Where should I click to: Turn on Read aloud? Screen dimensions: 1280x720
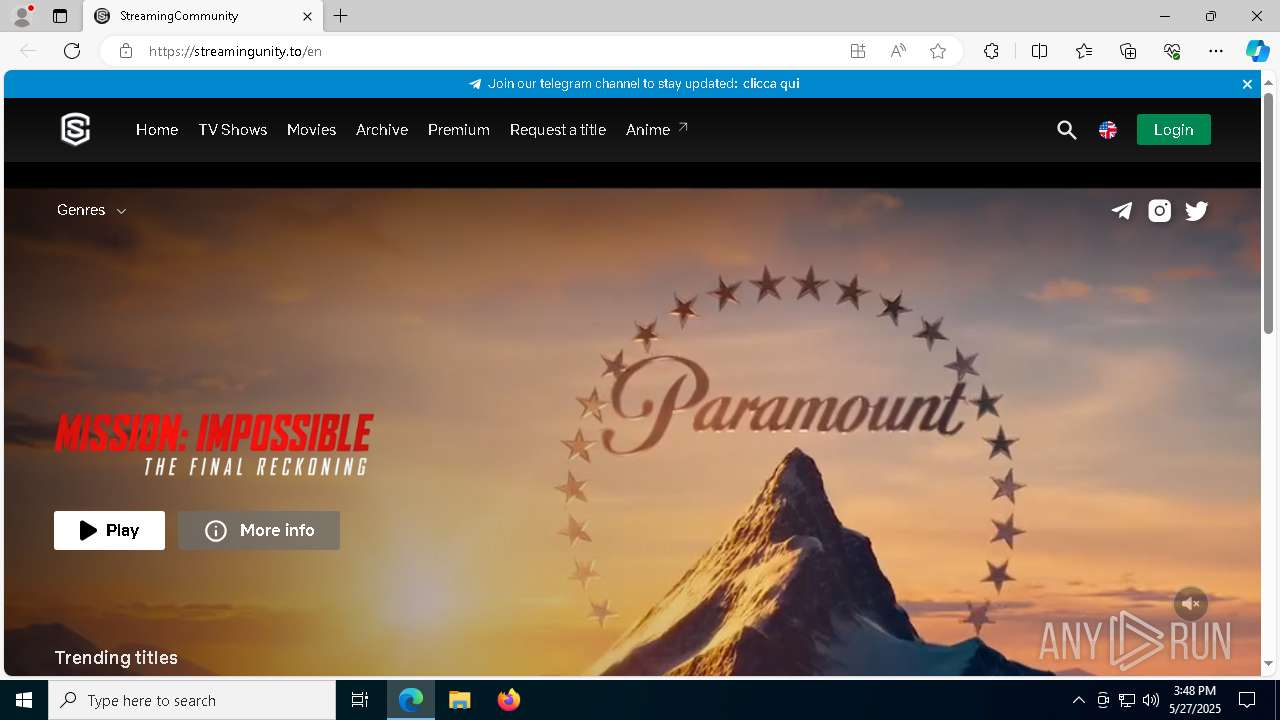click(898, 51)
